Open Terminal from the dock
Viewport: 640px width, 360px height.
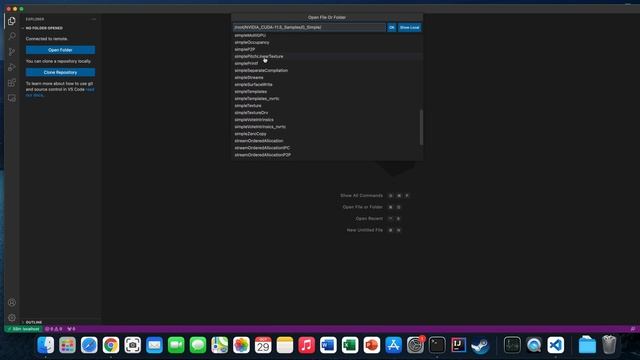pos(437,345)
